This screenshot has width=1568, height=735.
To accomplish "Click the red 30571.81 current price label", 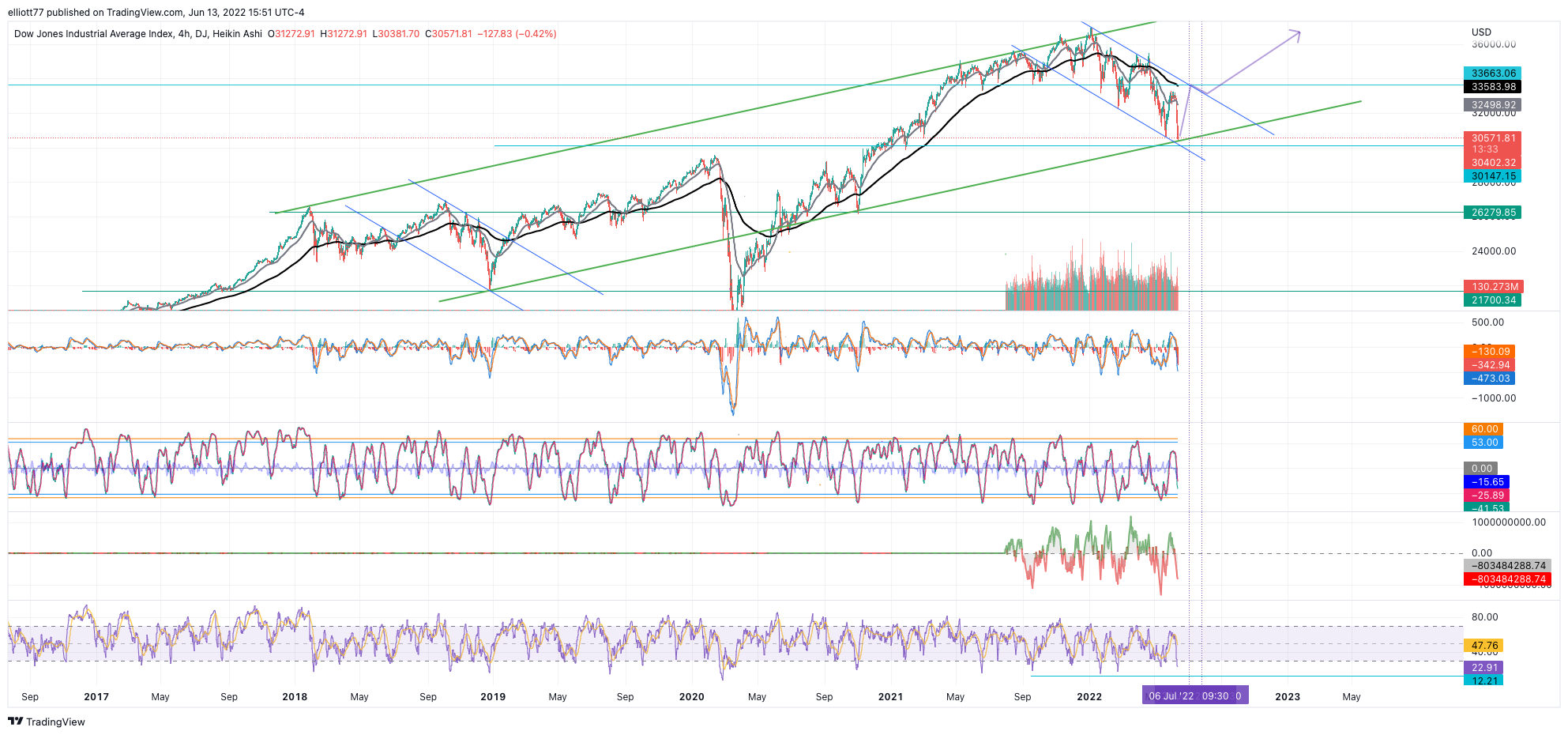I will pyautogui.click(x=1492, y=138).
